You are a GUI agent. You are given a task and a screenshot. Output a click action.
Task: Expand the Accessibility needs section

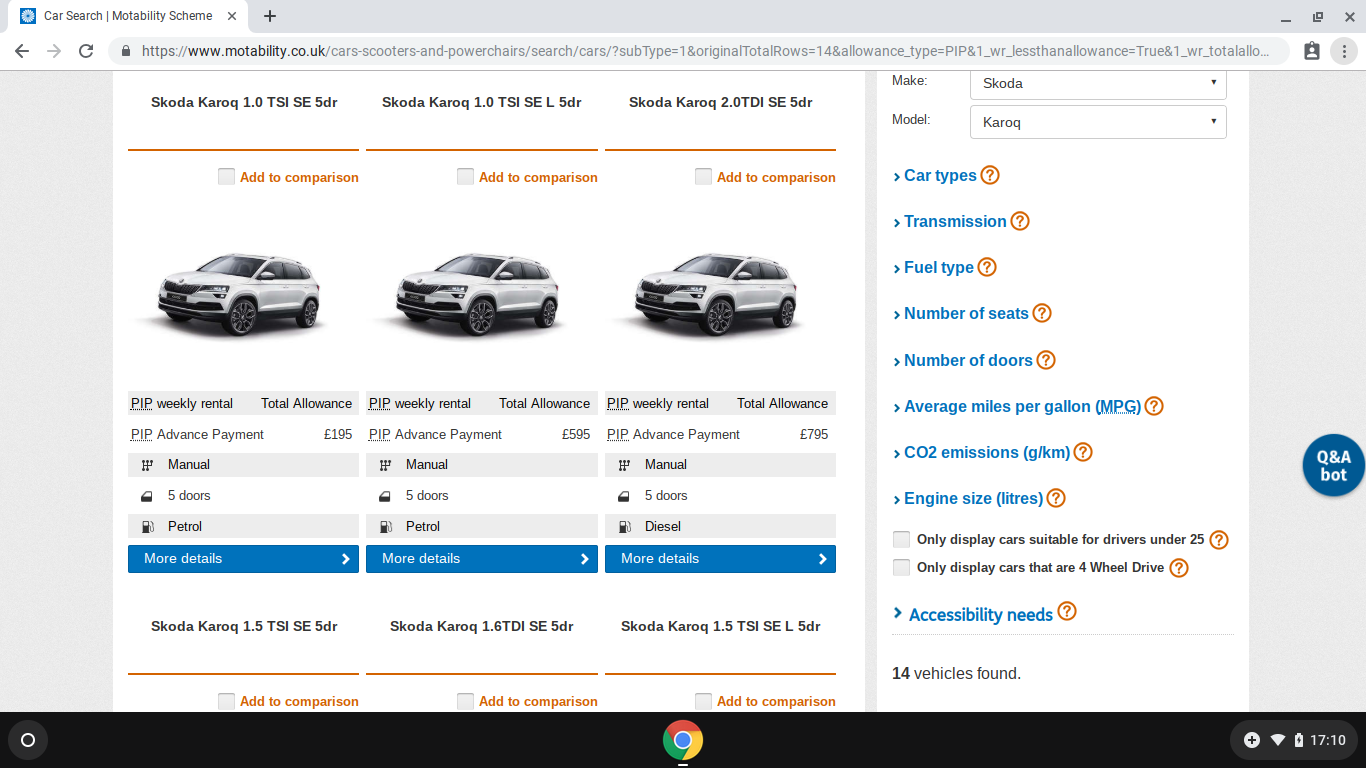pyautogui.click(x=973, y=614)
